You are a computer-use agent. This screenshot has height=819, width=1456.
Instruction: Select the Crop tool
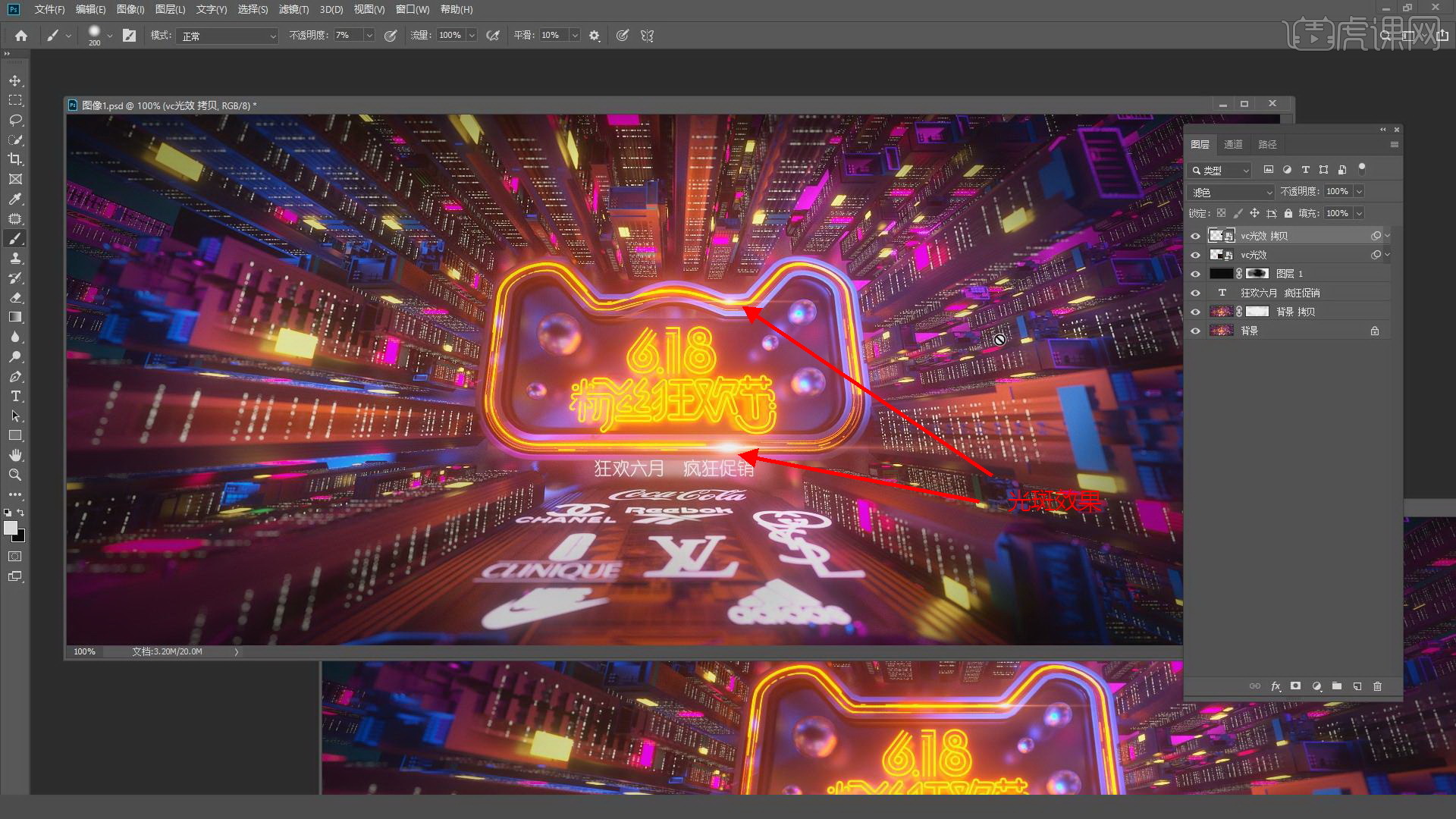tap(15, 159)
